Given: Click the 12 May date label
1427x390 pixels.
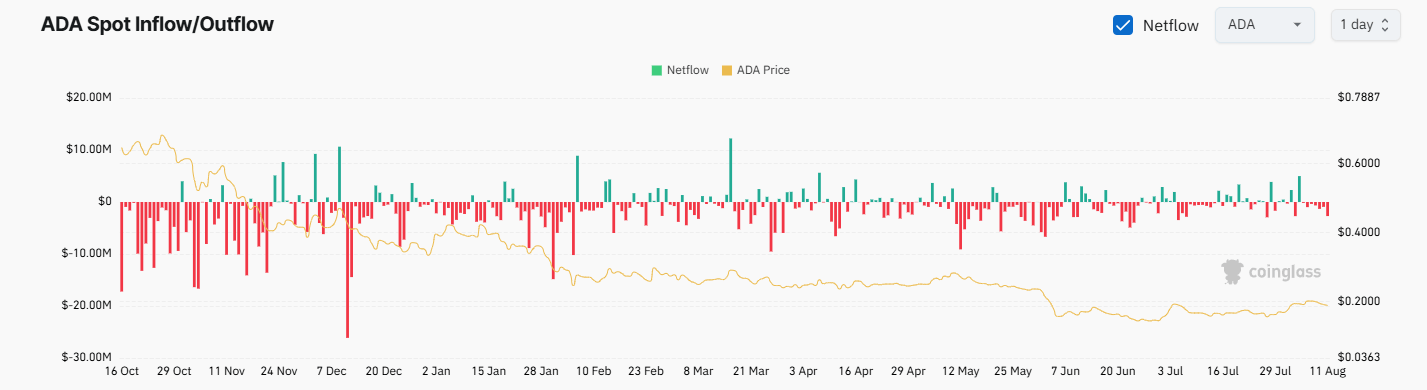Looking at the screenshot, I should point(961,370).
